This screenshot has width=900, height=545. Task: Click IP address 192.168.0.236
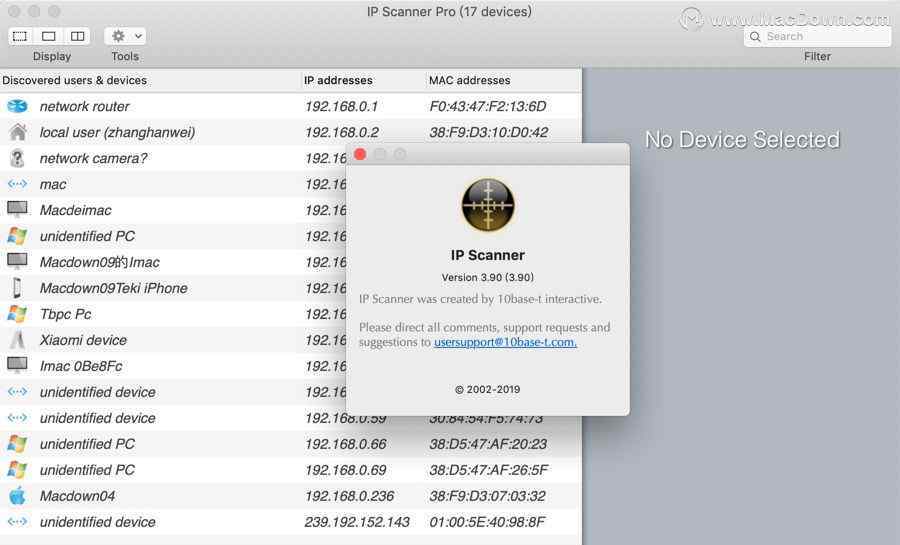coord(350,496)
